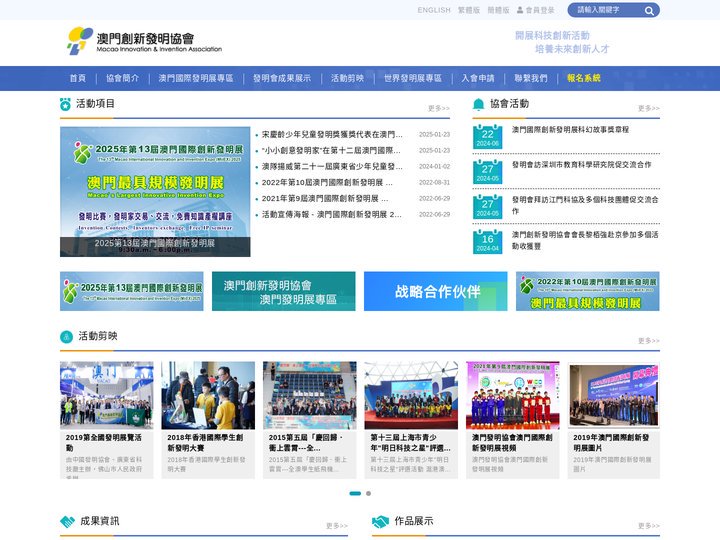This screenshot has width=720, height=540.
Task: Open 發明會拜訪江門科協及多個科技團體 item
Action: [585, 205]
